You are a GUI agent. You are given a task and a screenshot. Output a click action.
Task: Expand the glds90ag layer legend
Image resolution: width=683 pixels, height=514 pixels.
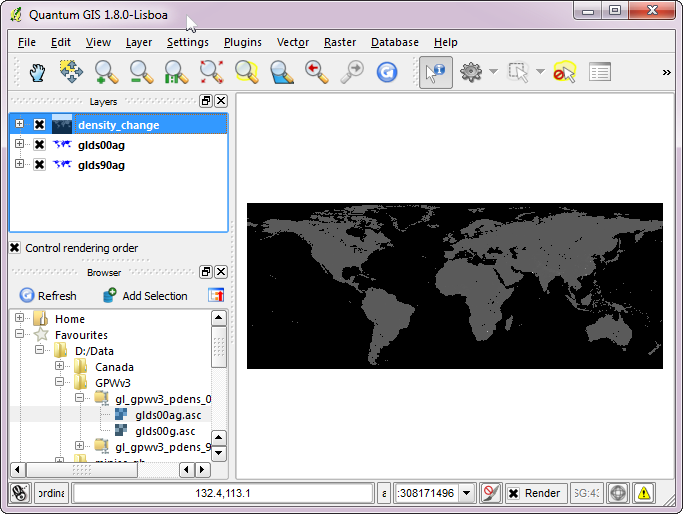19,164
